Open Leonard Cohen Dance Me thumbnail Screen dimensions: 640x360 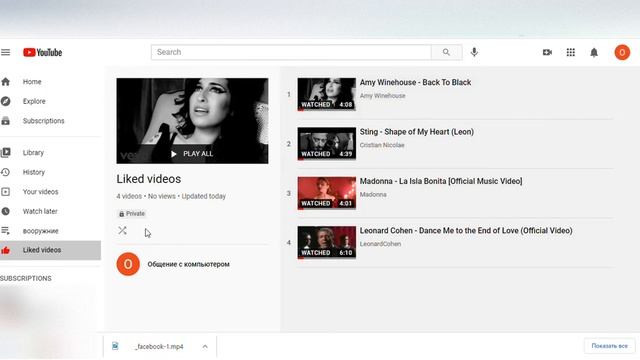[327, 242]
